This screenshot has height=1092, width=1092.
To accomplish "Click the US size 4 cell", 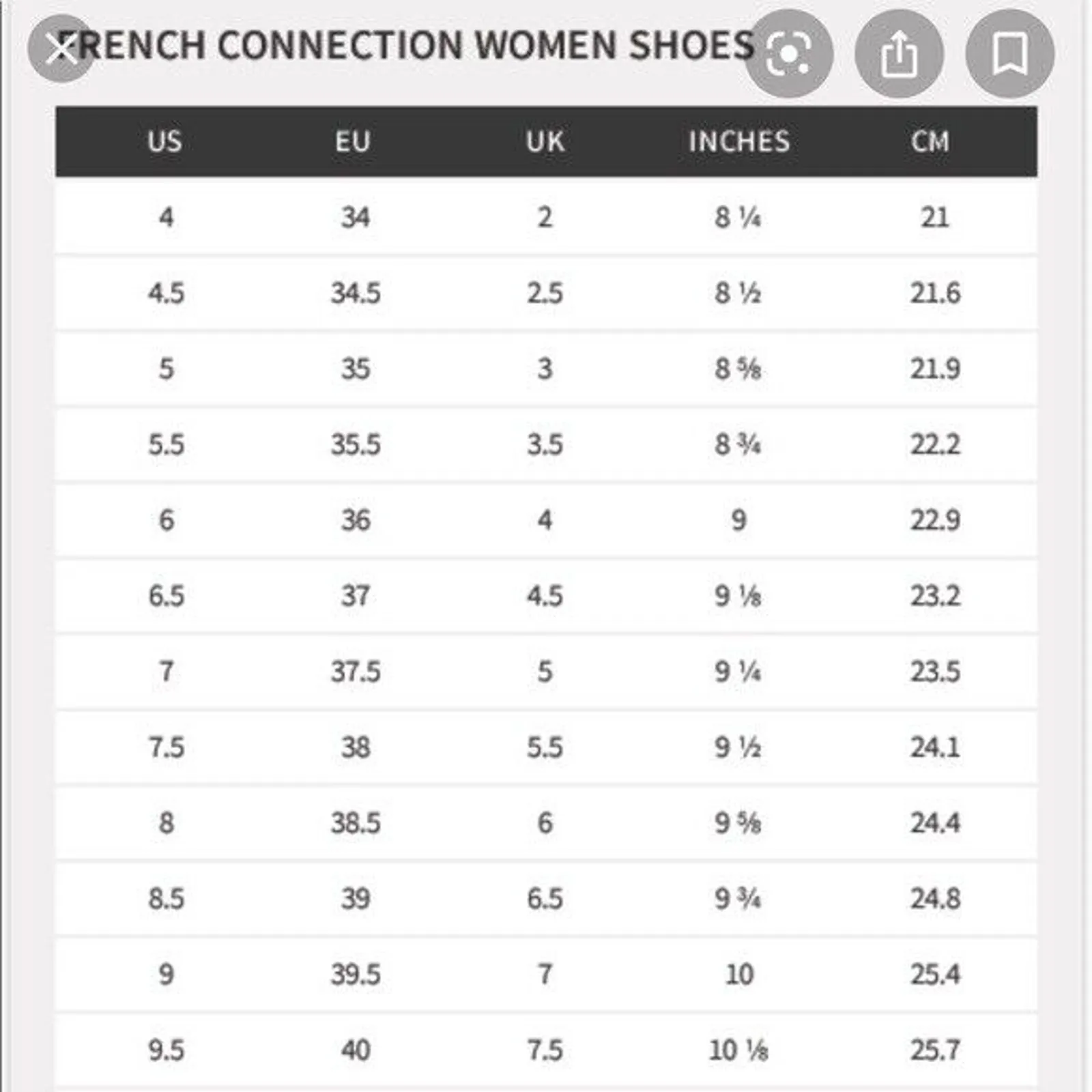I will pos(166,218).
